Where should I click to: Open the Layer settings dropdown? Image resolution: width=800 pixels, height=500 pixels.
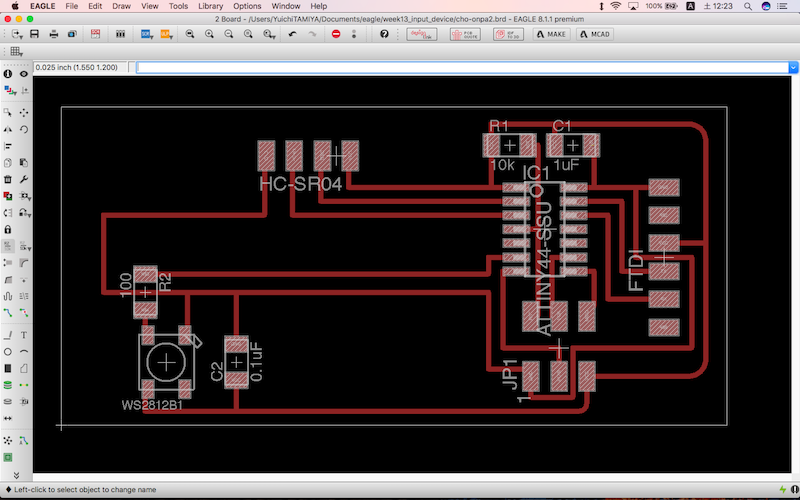coord(9,90)
